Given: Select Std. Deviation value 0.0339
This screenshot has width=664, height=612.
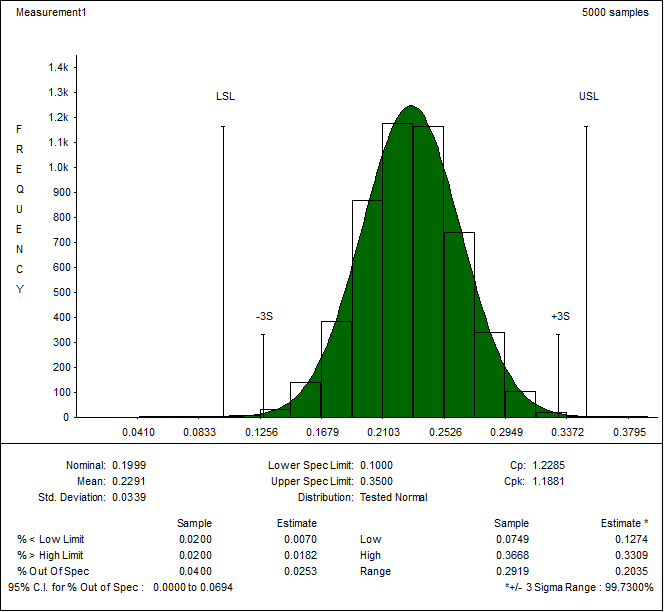Looking at the screenshot, I should pyautogui.click(x=129, y=497).
